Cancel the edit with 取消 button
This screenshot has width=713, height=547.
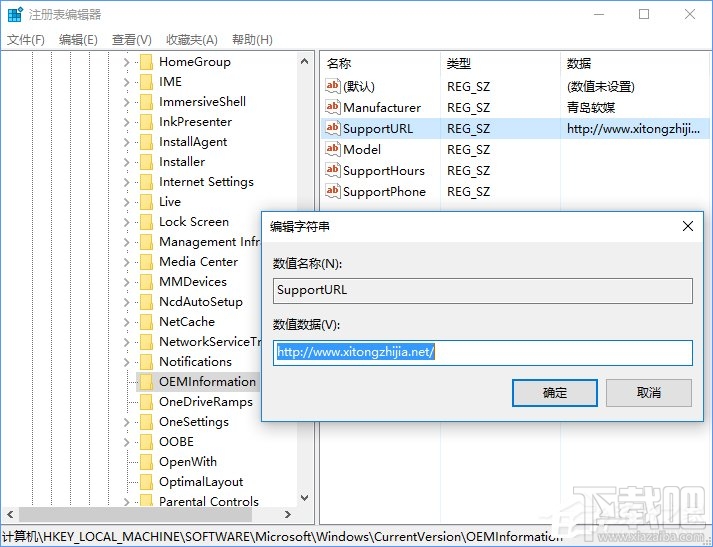(x=649, y=393)
